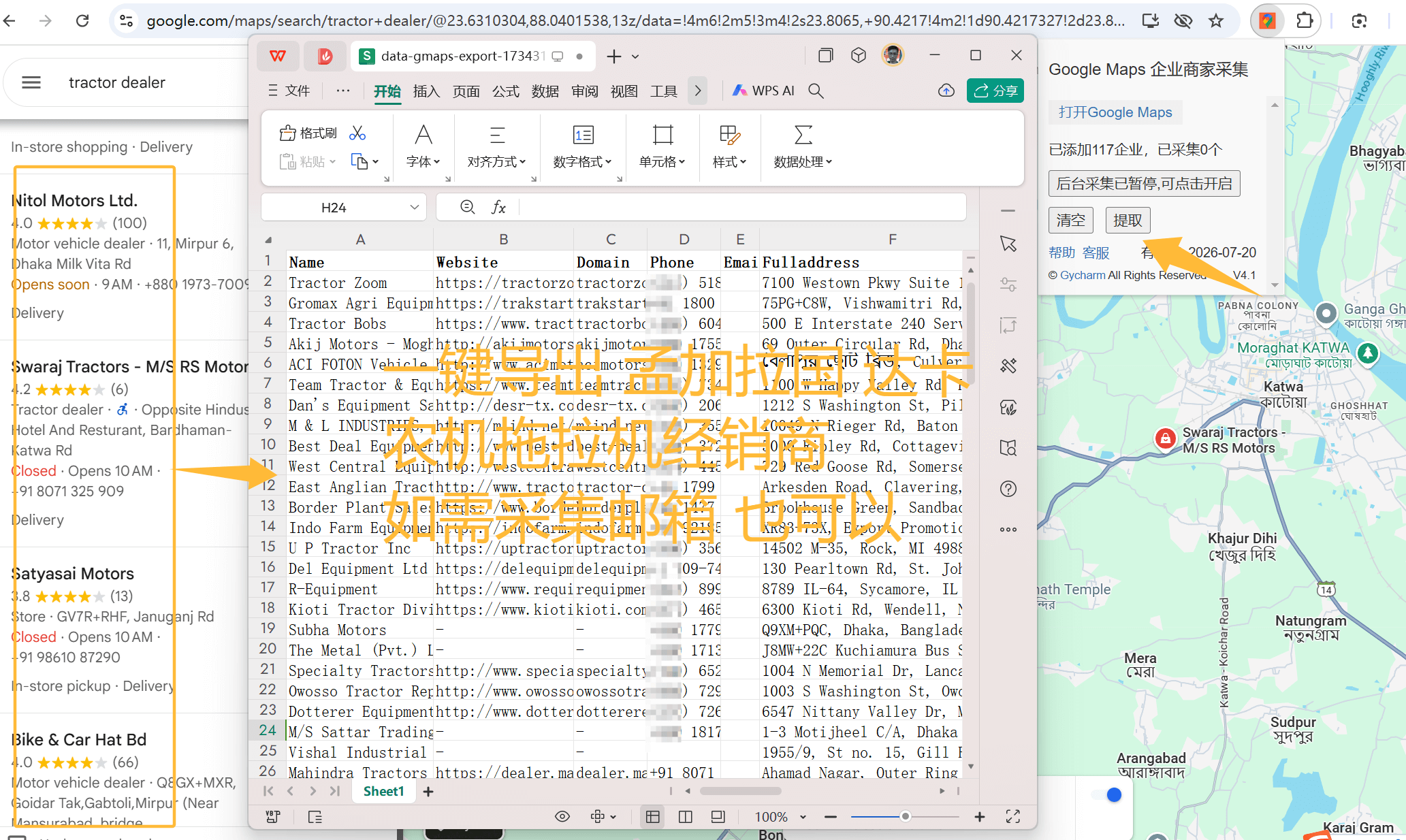Toggle the blue switch on the map
The height and width of the screenshot is (840, 1406).
(x=1107, y=794)
